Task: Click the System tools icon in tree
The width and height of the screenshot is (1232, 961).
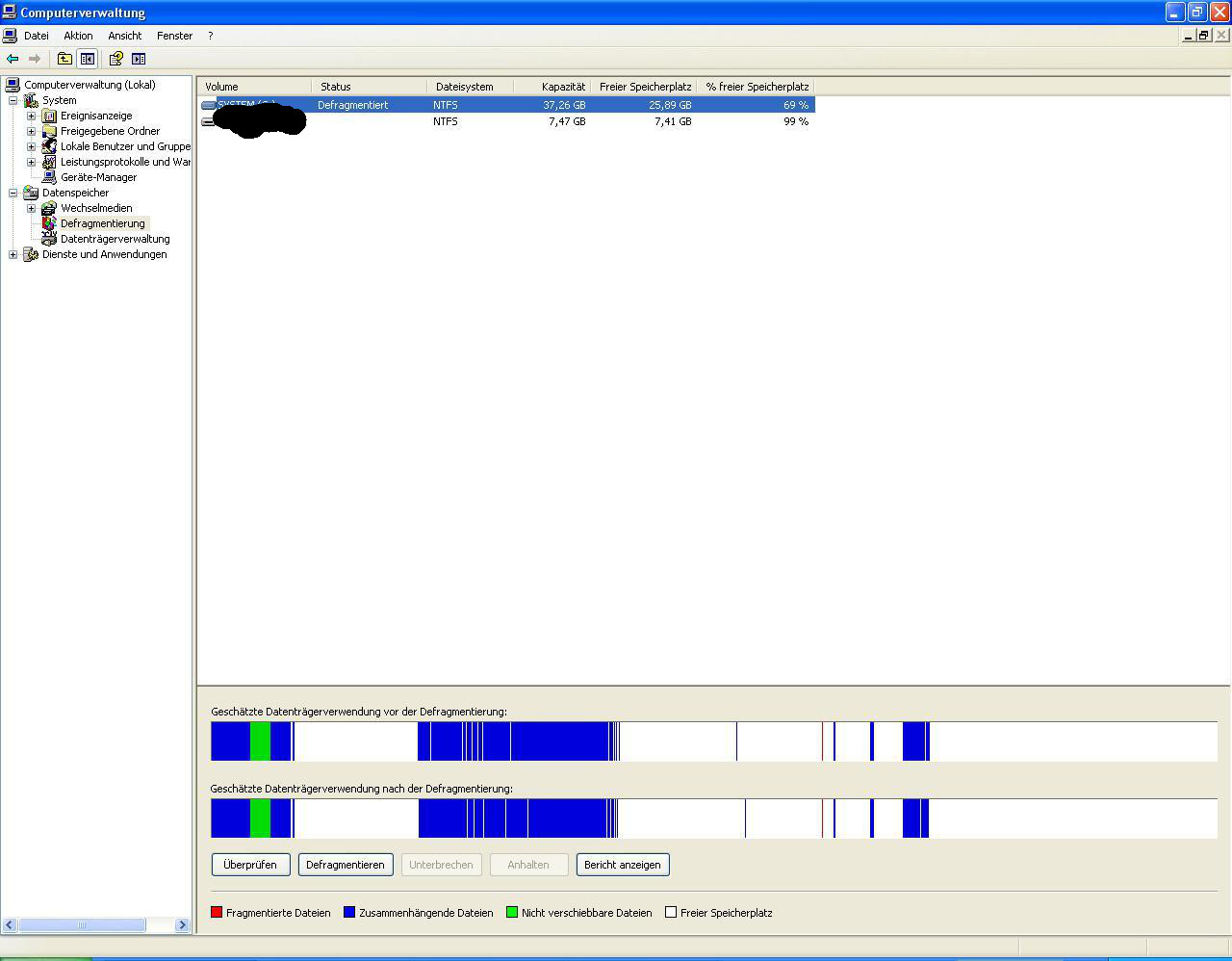Action: (x=31, y=100)
